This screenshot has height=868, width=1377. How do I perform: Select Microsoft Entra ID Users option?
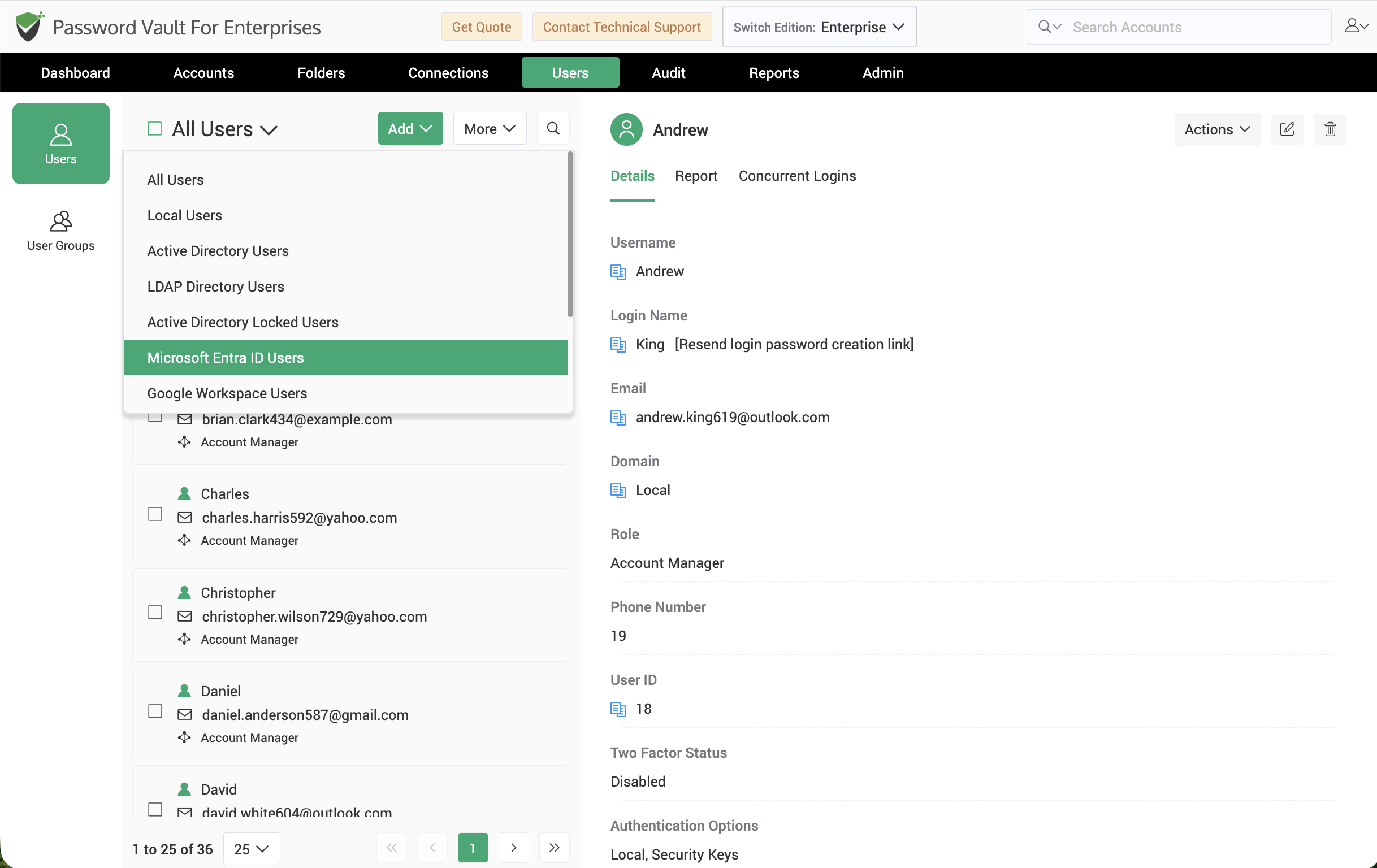(x=345, y=358)
